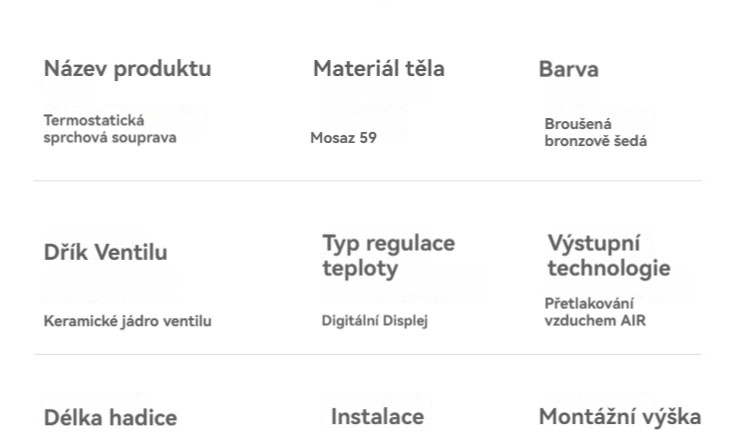Click the 'Délka hadice' heading
This screenshot has width=750, height=432.
110,417
